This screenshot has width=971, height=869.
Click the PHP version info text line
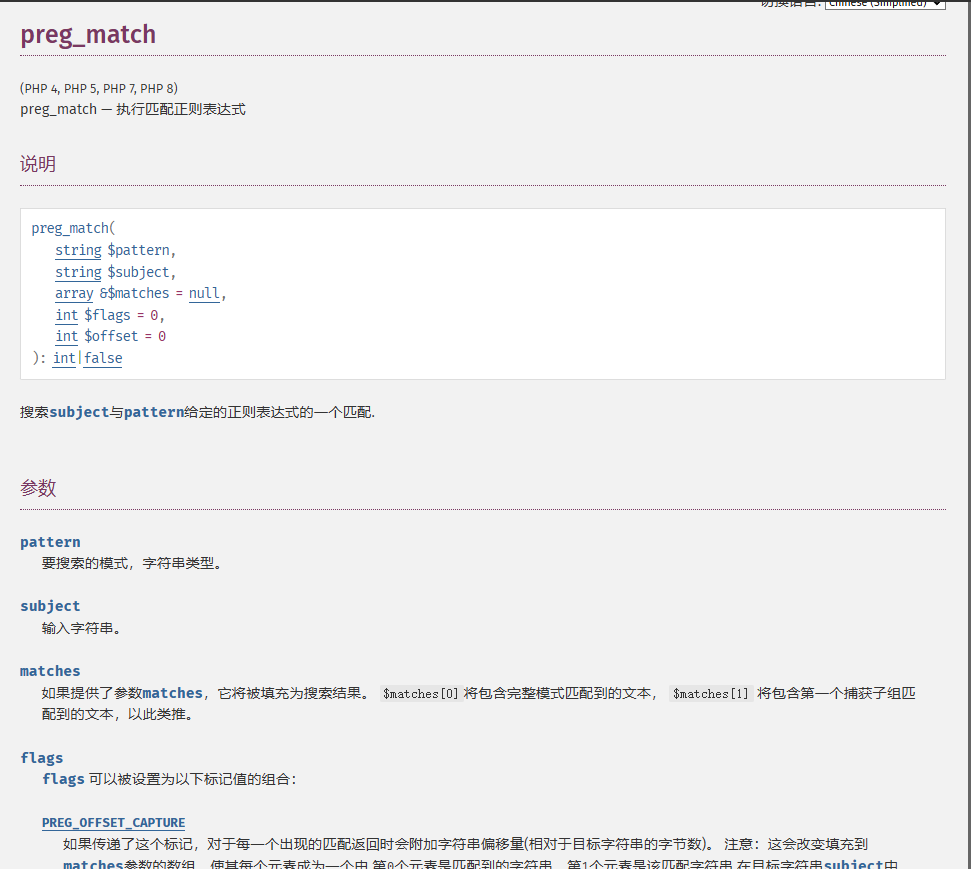click(x=99, y=88)
